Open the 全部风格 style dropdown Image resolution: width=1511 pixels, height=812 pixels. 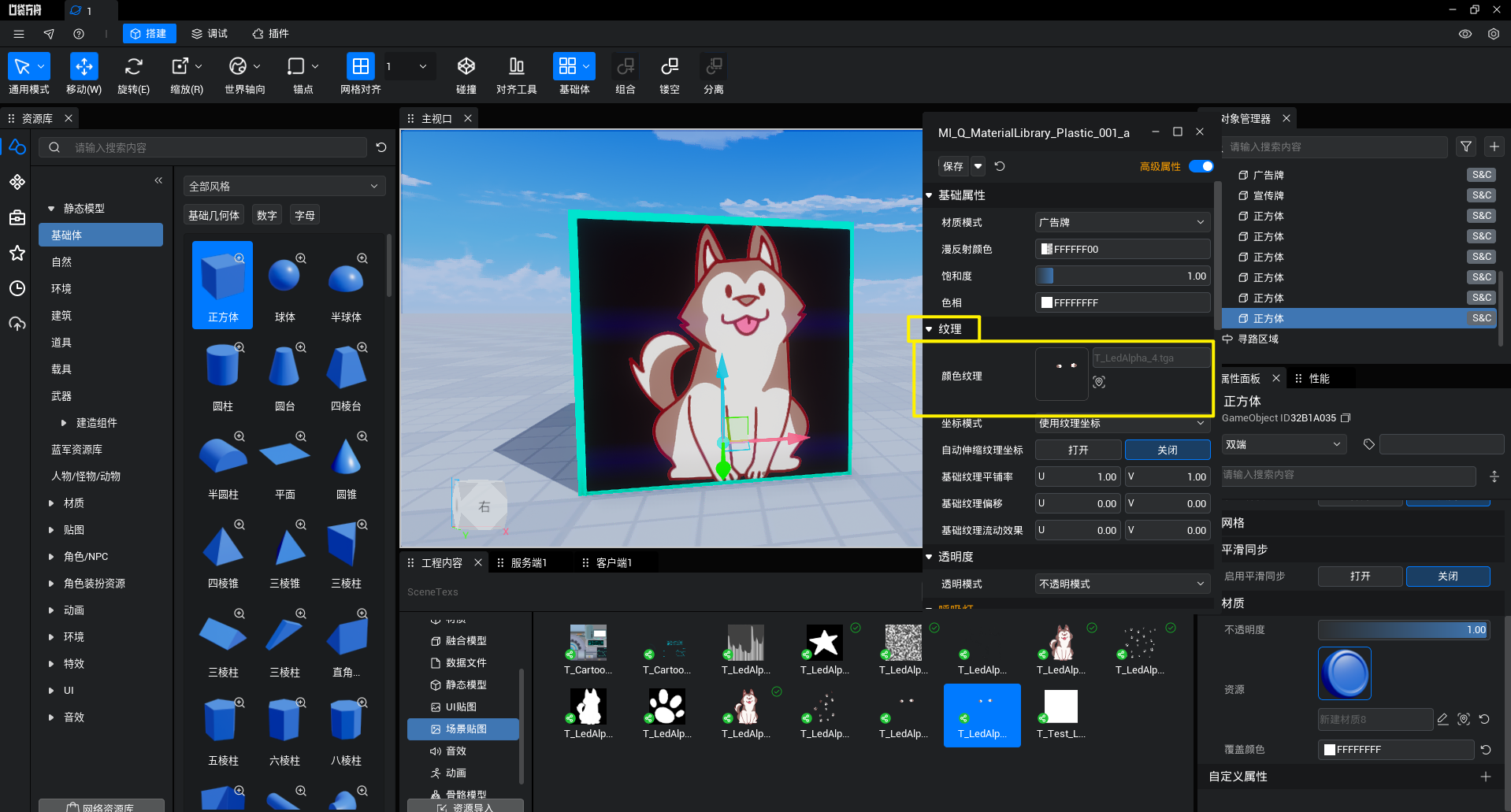pos(284,187)
